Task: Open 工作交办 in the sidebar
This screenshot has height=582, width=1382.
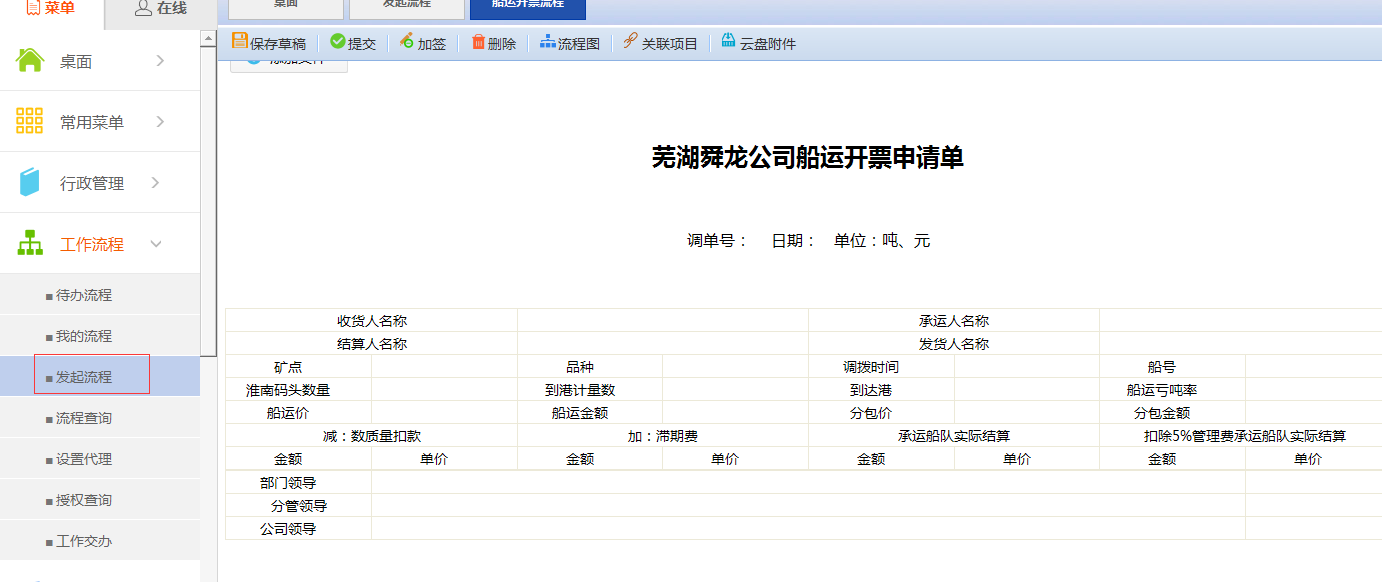Action: [100, 541]
